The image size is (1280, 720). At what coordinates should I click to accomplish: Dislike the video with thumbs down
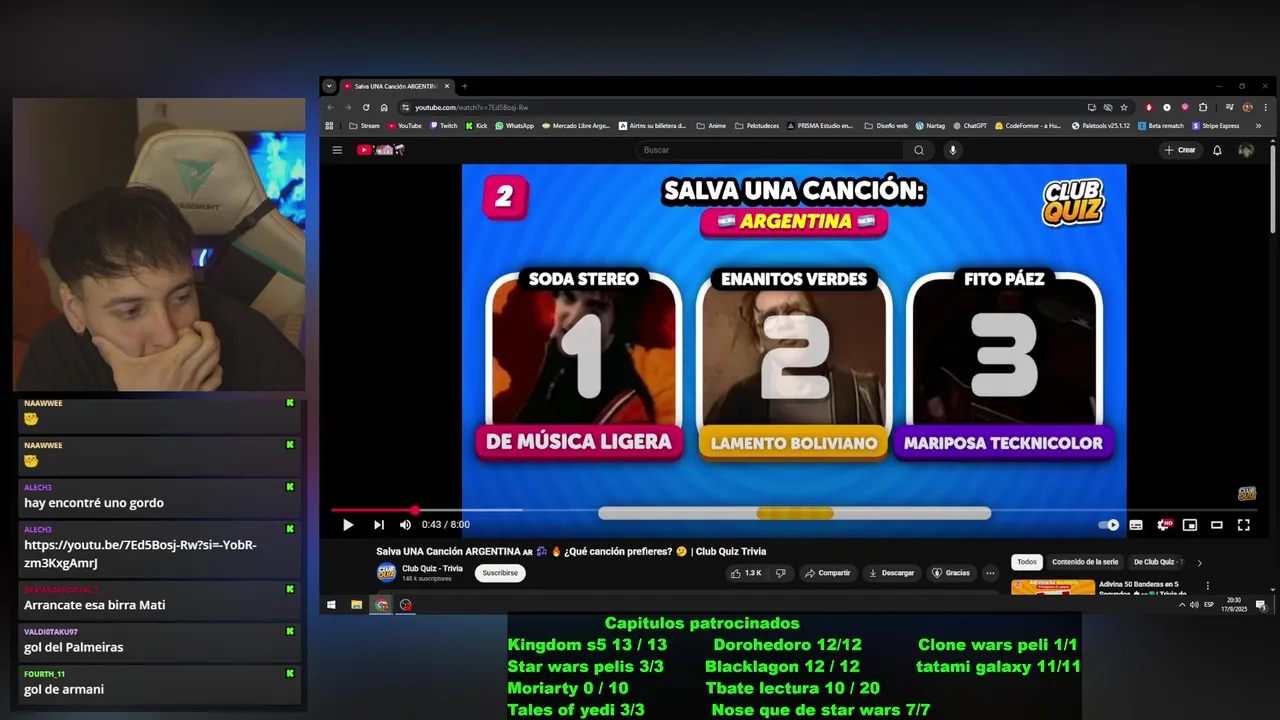coord(781,573)
